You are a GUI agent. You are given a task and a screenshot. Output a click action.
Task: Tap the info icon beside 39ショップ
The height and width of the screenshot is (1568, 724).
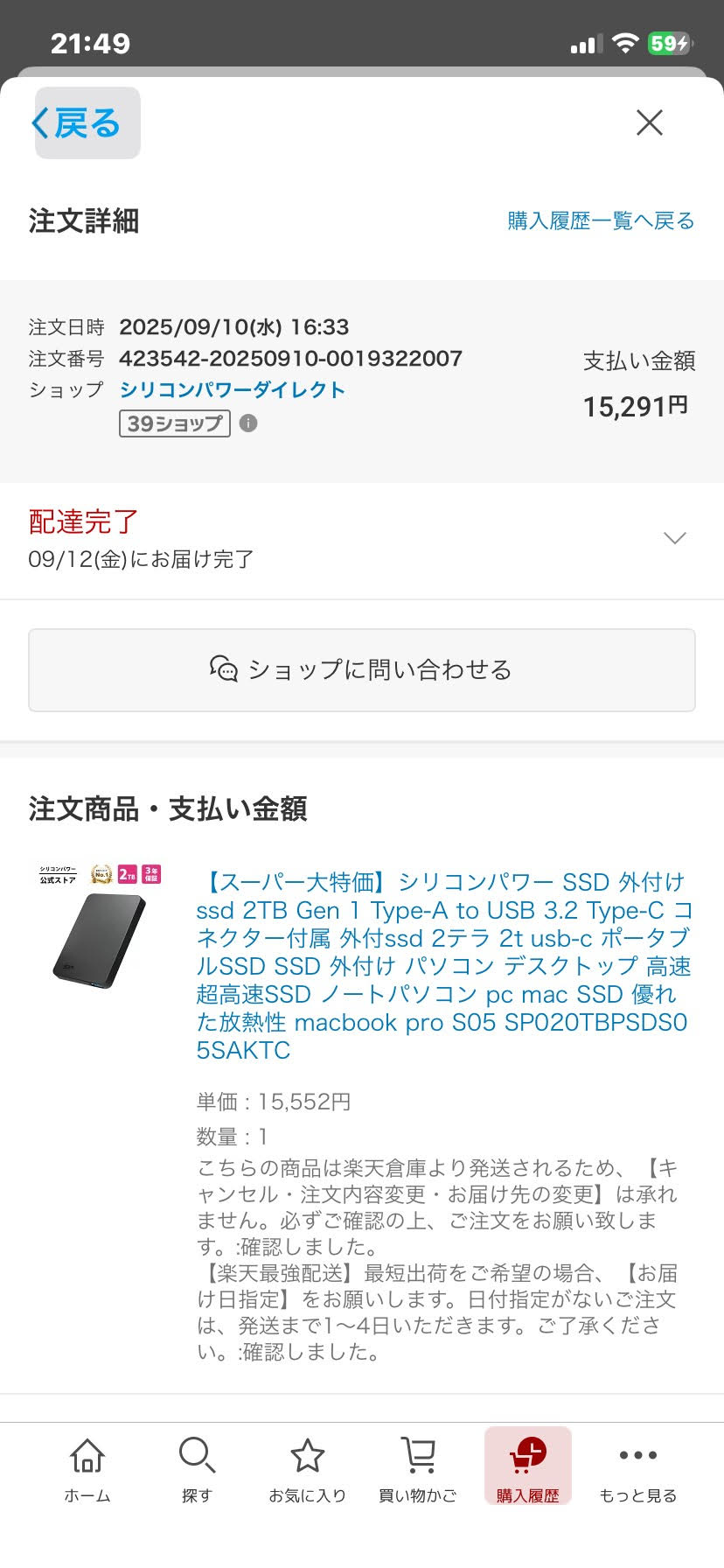click(248, 423)
